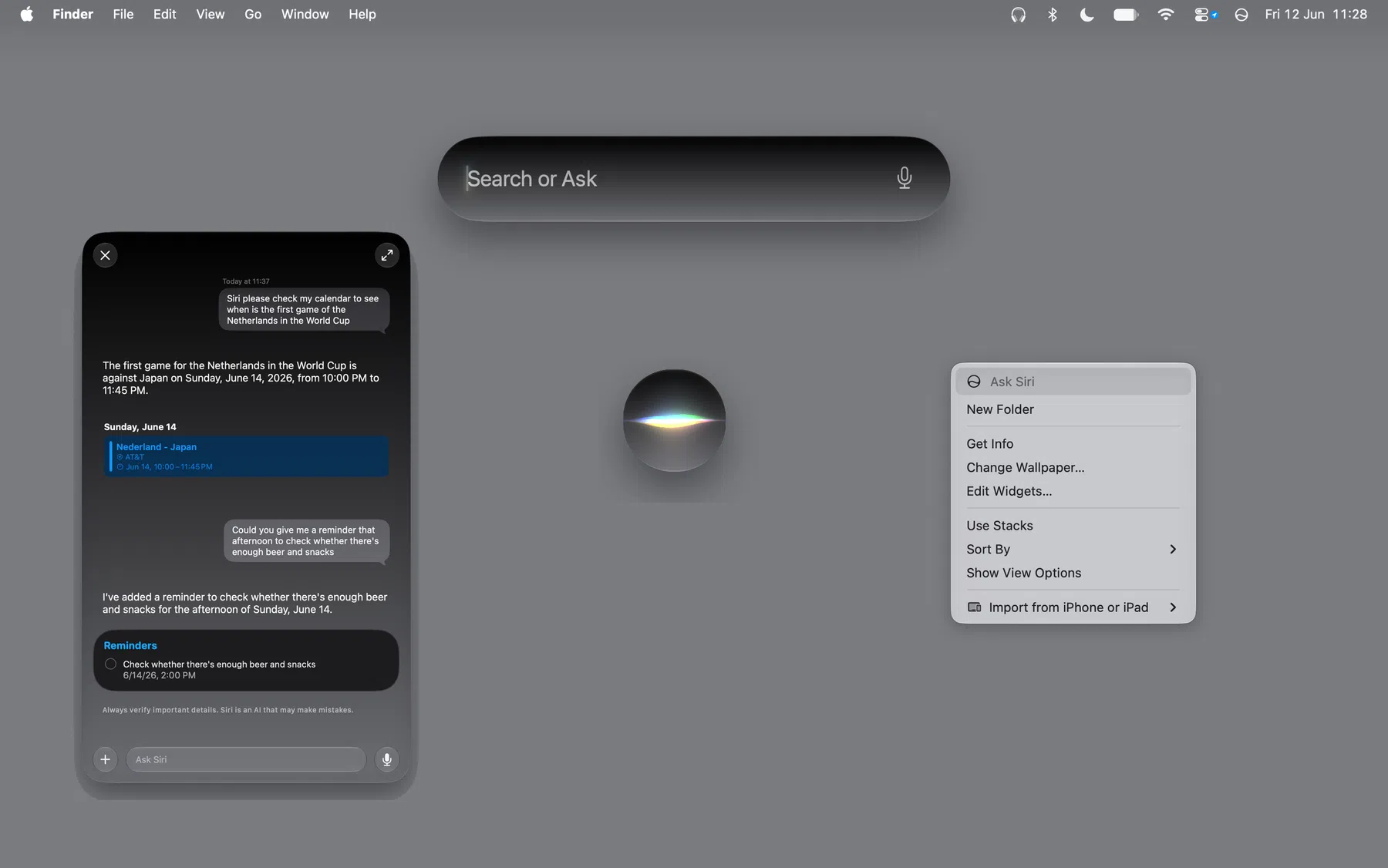The width and height of the screenshot is (1388, 868).
Task: Start dictation with Search bar microphone
Action: point(905,179)
